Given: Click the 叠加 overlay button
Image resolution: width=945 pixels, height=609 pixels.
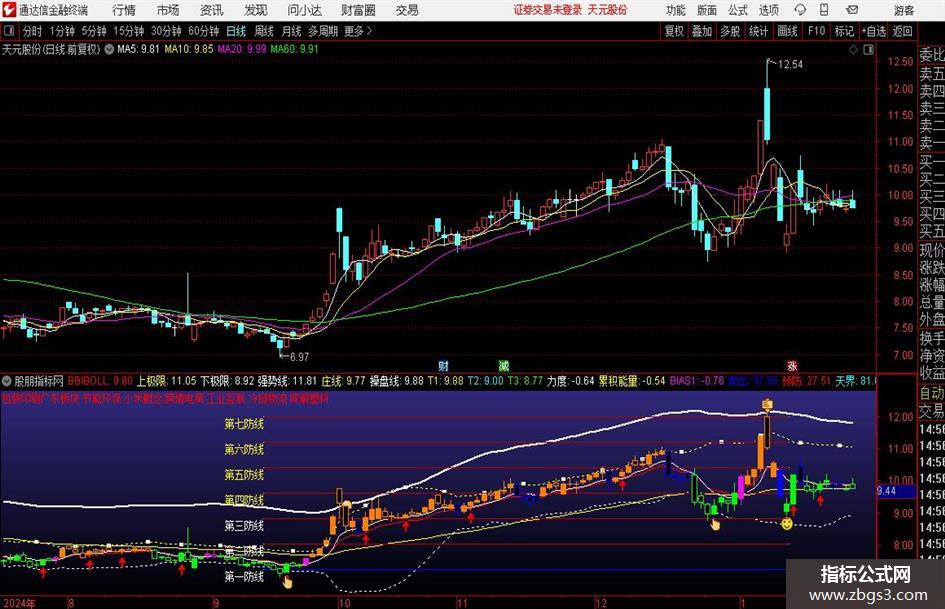Looking at the screenshot, I should point(702,31).
